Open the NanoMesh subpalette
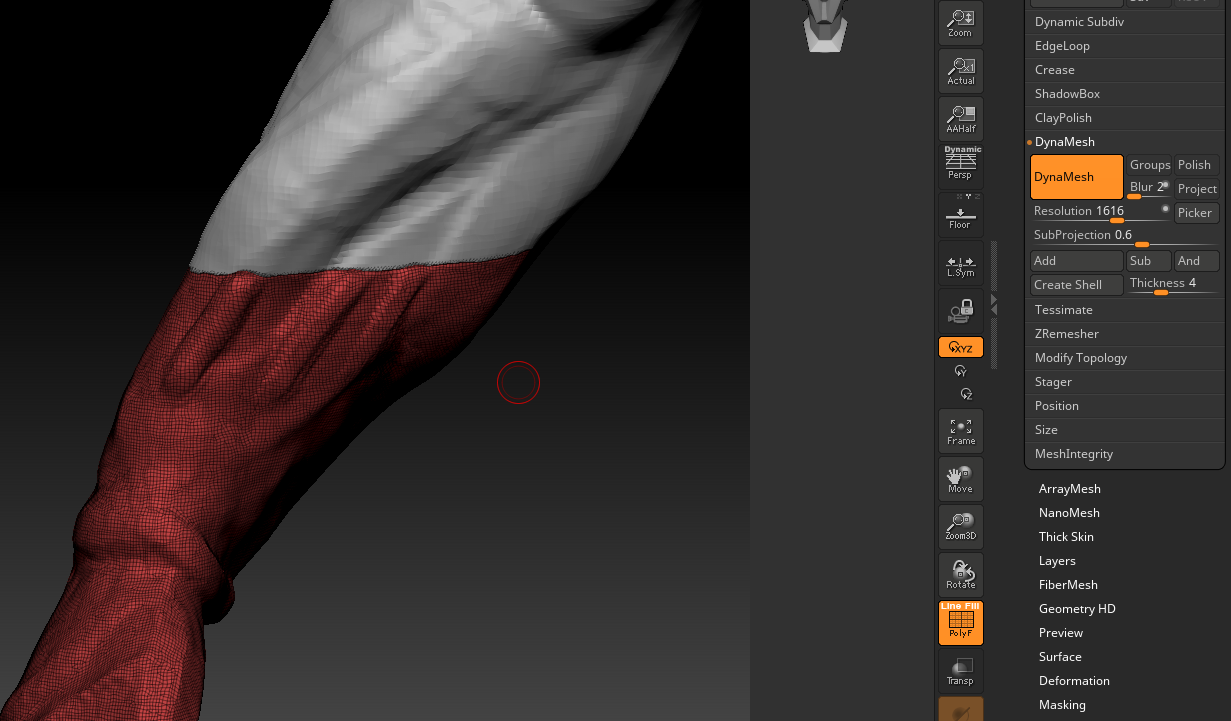Screen dimensions: 1231x721 (x=1069, y=513)
